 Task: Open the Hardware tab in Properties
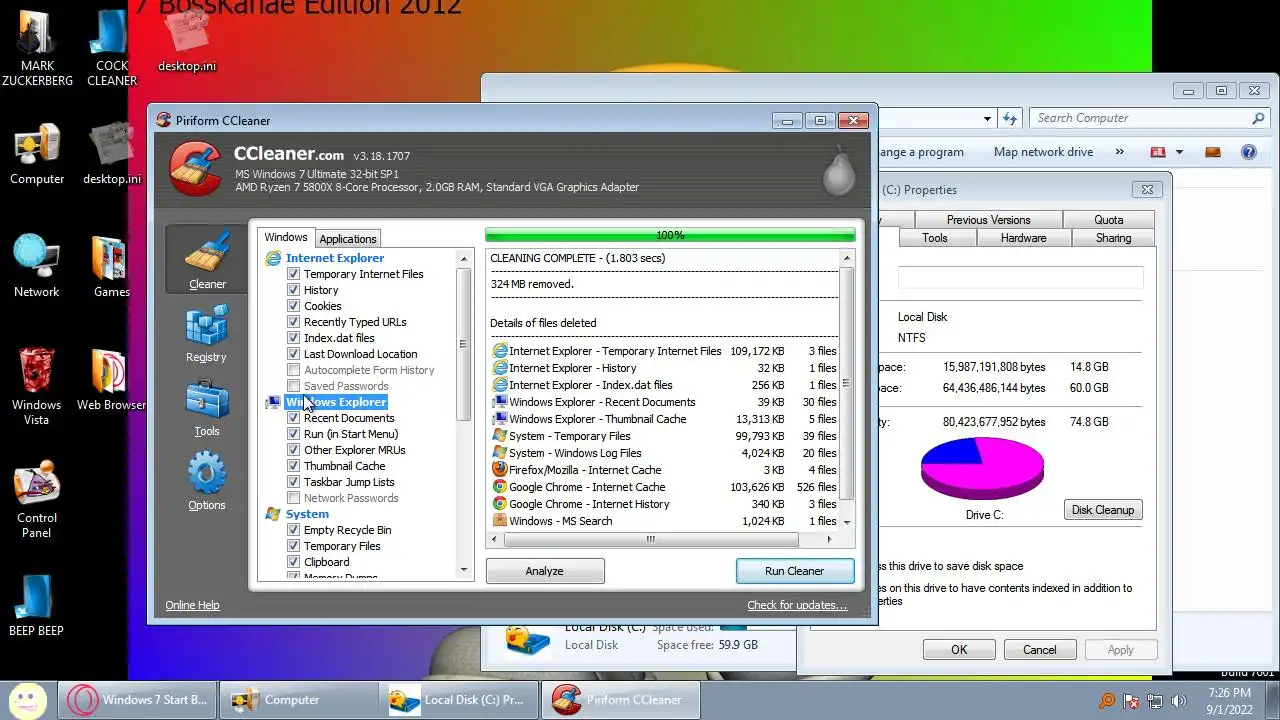click(1023, 238)
